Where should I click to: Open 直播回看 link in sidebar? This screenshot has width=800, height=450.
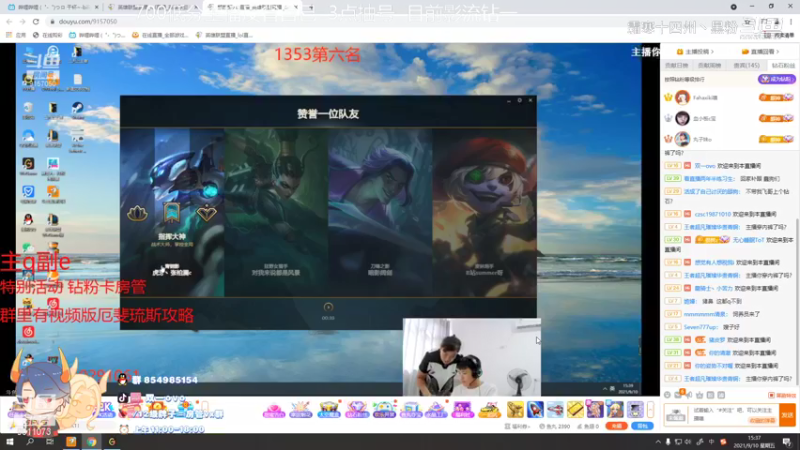[760, 52]
